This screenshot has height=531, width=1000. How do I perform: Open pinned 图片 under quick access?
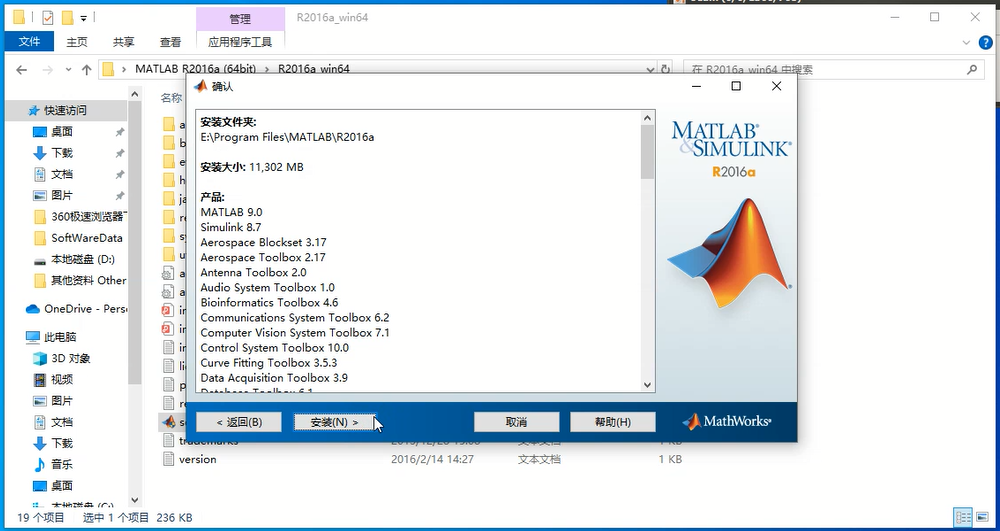pyautogui.click(x=62, y=195)
